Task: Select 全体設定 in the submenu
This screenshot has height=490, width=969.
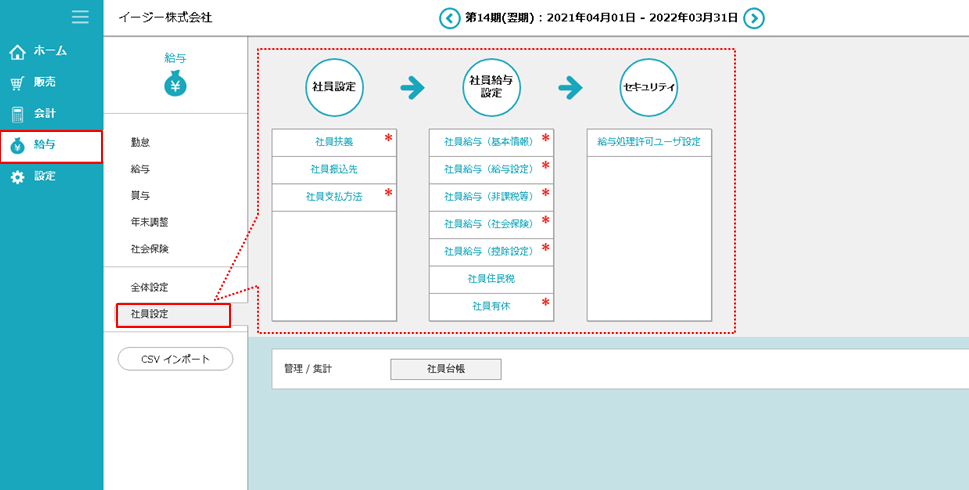Action: point(149,288)
